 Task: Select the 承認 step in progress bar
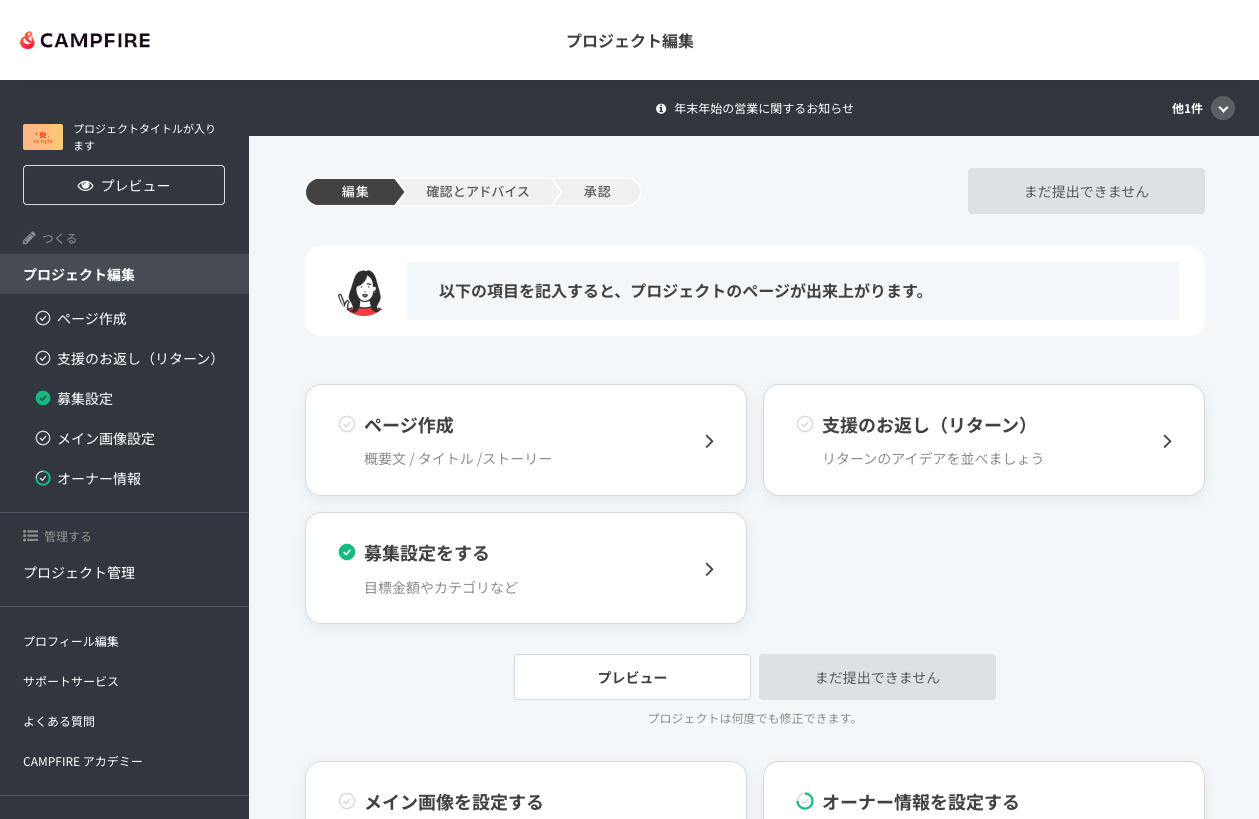[x=597, y=192]
